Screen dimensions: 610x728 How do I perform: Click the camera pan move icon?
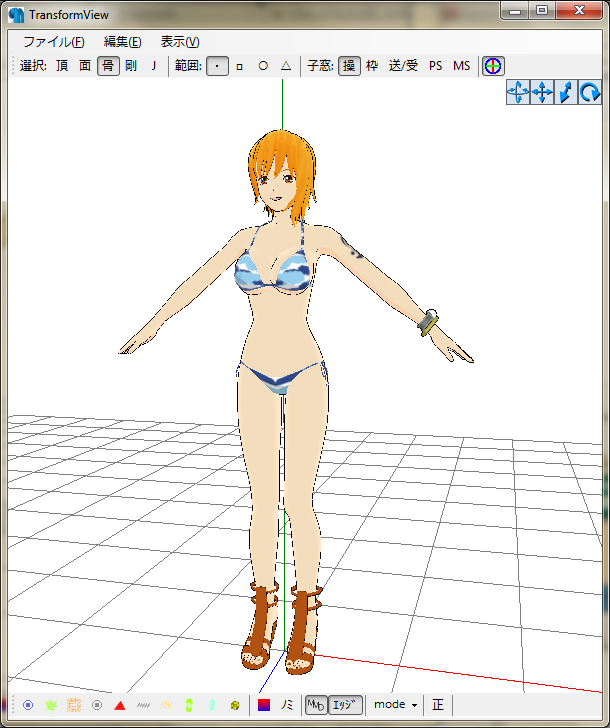point(542,92)
